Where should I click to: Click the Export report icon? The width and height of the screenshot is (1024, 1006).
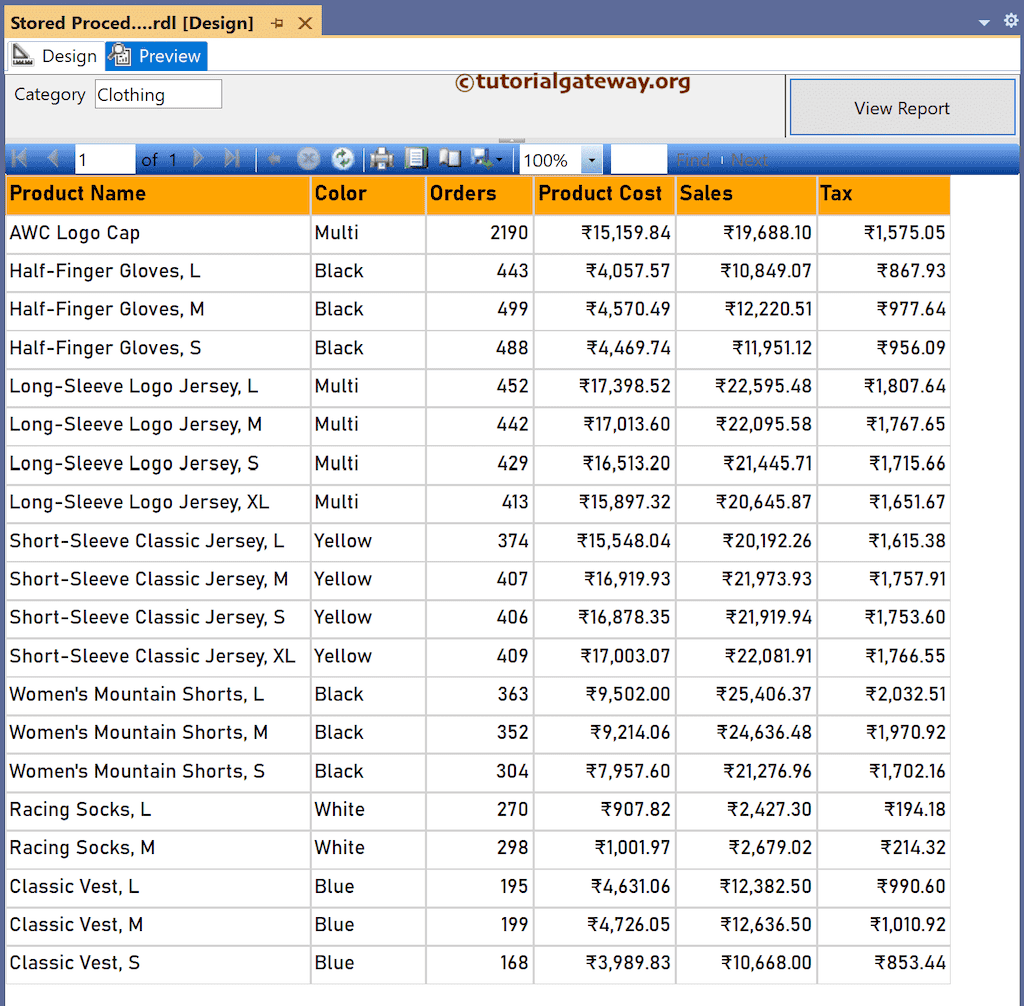pos(478,158)
